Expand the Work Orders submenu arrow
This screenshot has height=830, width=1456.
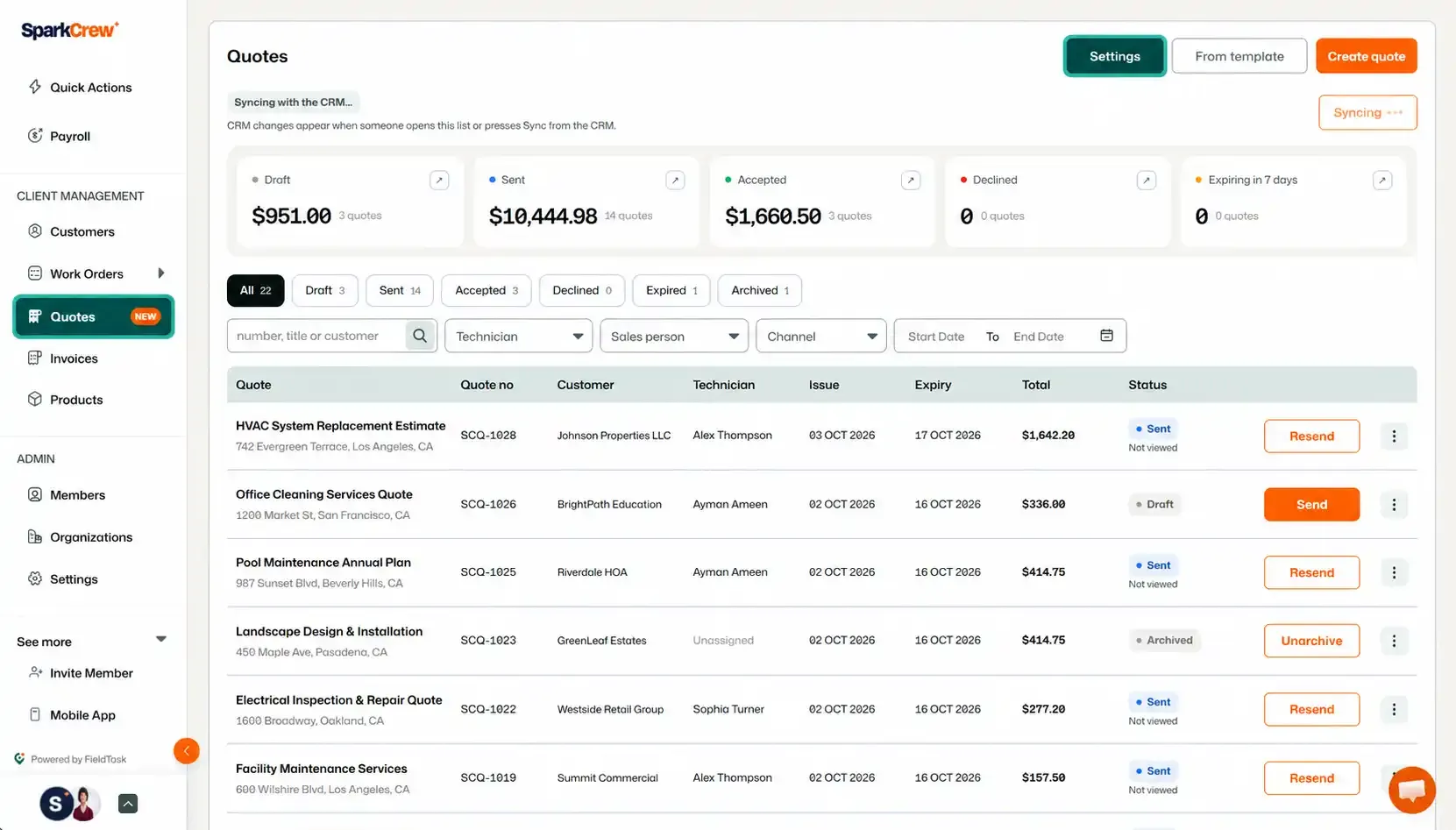pos(160,273)
